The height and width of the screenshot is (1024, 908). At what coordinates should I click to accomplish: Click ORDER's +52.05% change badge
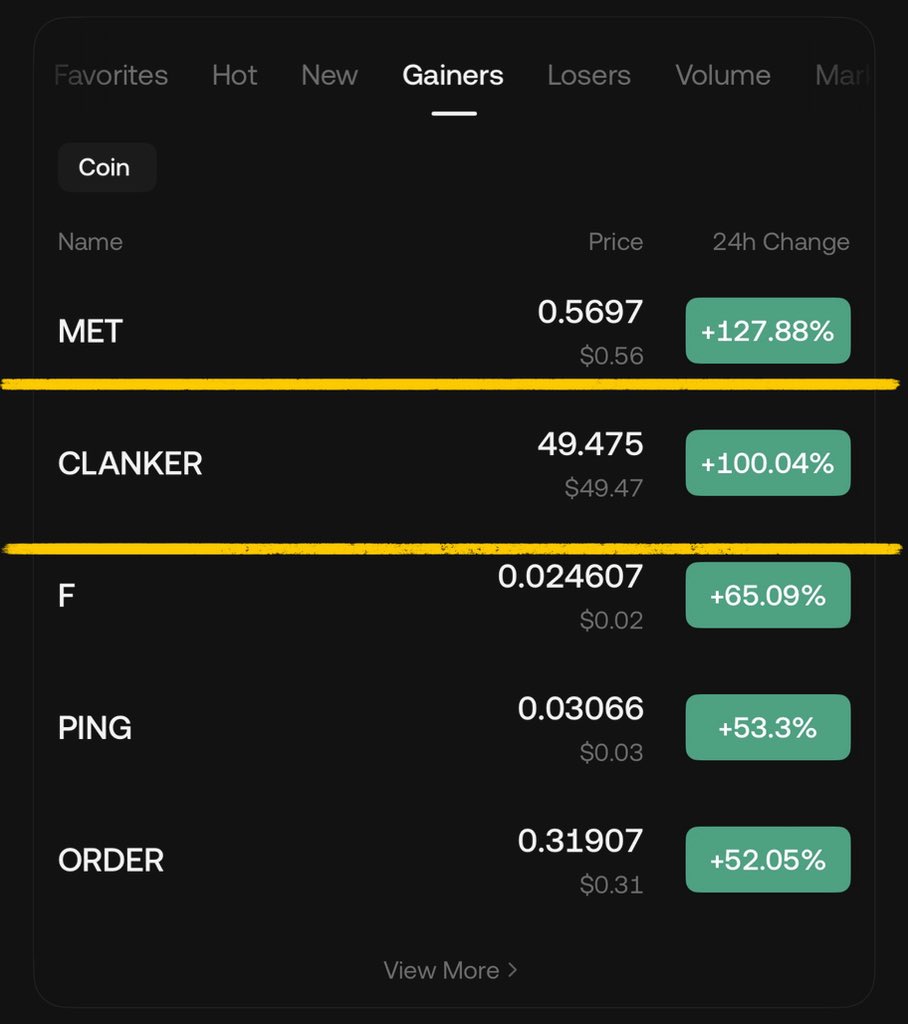click(767, 860)
